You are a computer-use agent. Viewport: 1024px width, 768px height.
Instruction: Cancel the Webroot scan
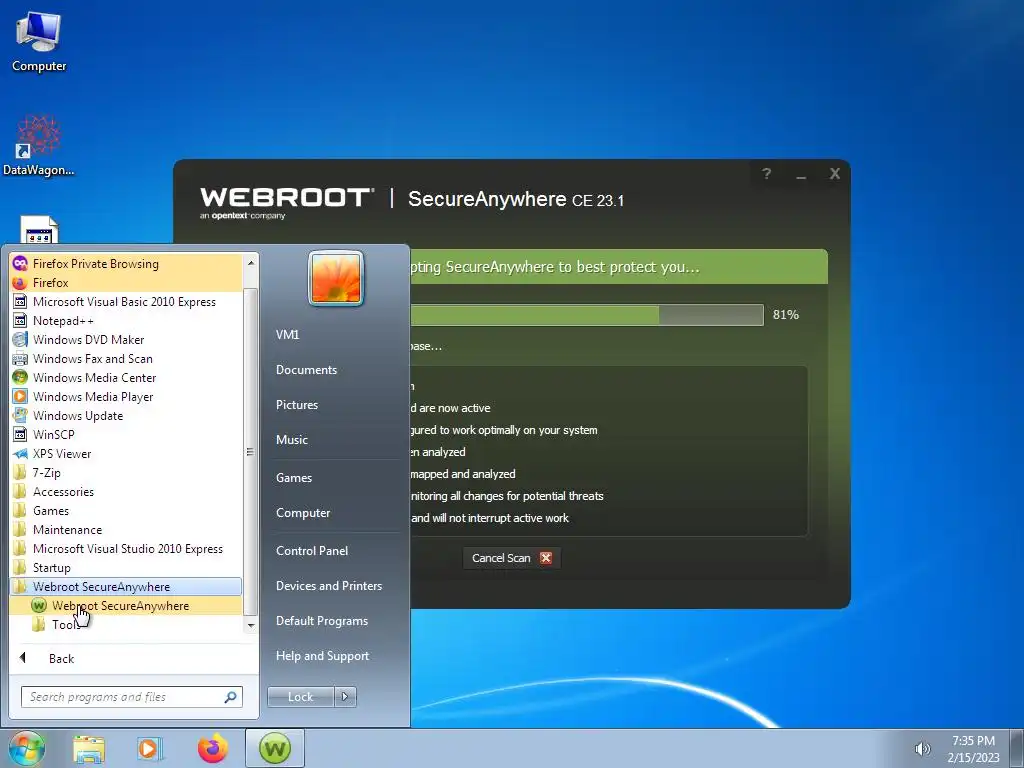[512, 558]
